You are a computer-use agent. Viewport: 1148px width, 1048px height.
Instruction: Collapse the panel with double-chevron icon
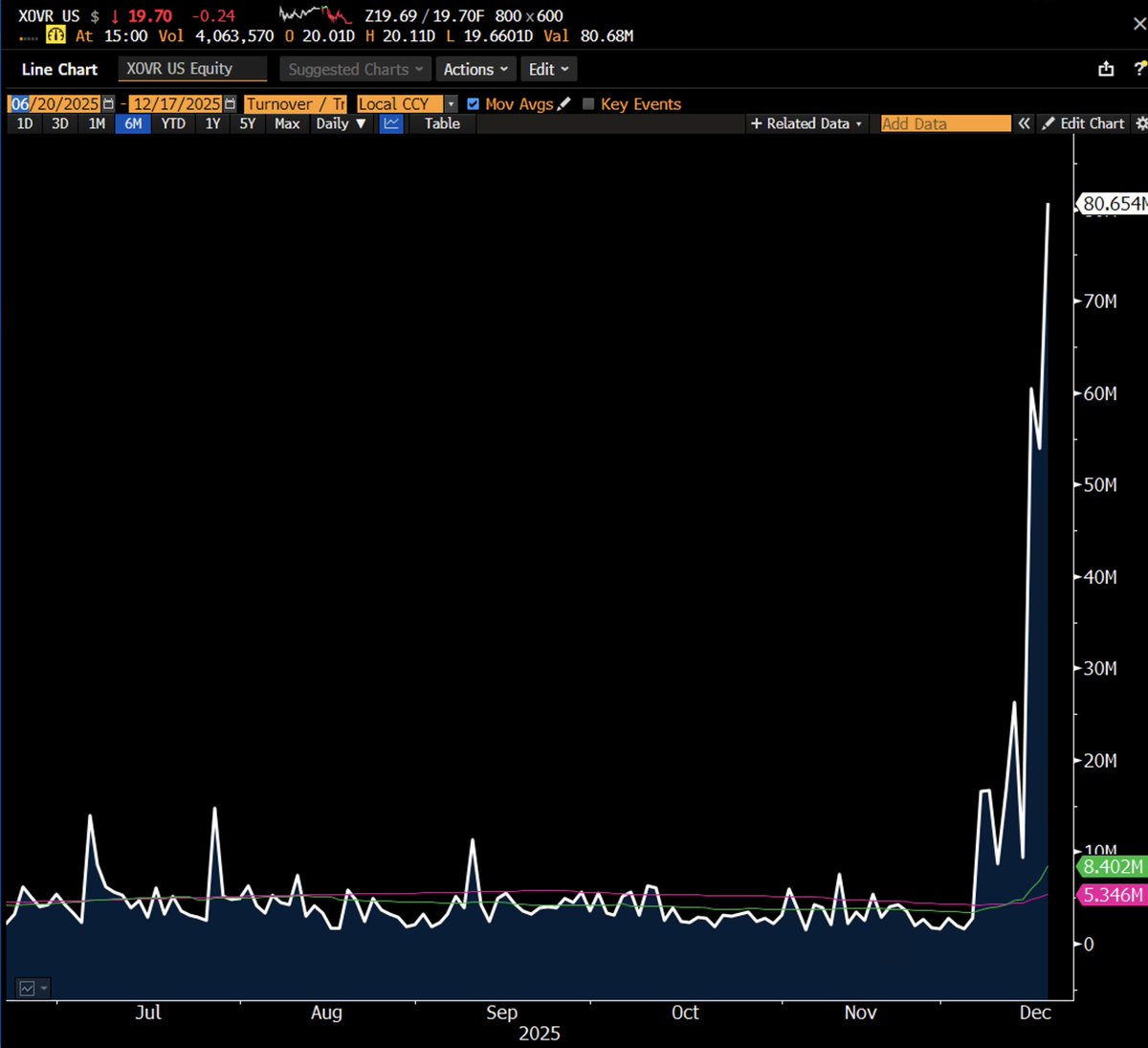point(1024,123)
